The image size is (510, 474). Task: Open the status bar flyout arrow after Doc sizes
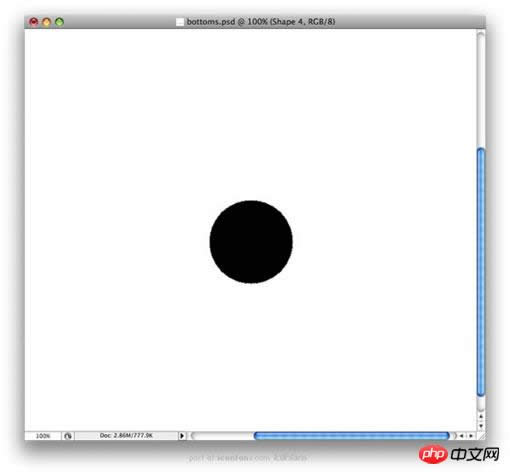[182, 436]
